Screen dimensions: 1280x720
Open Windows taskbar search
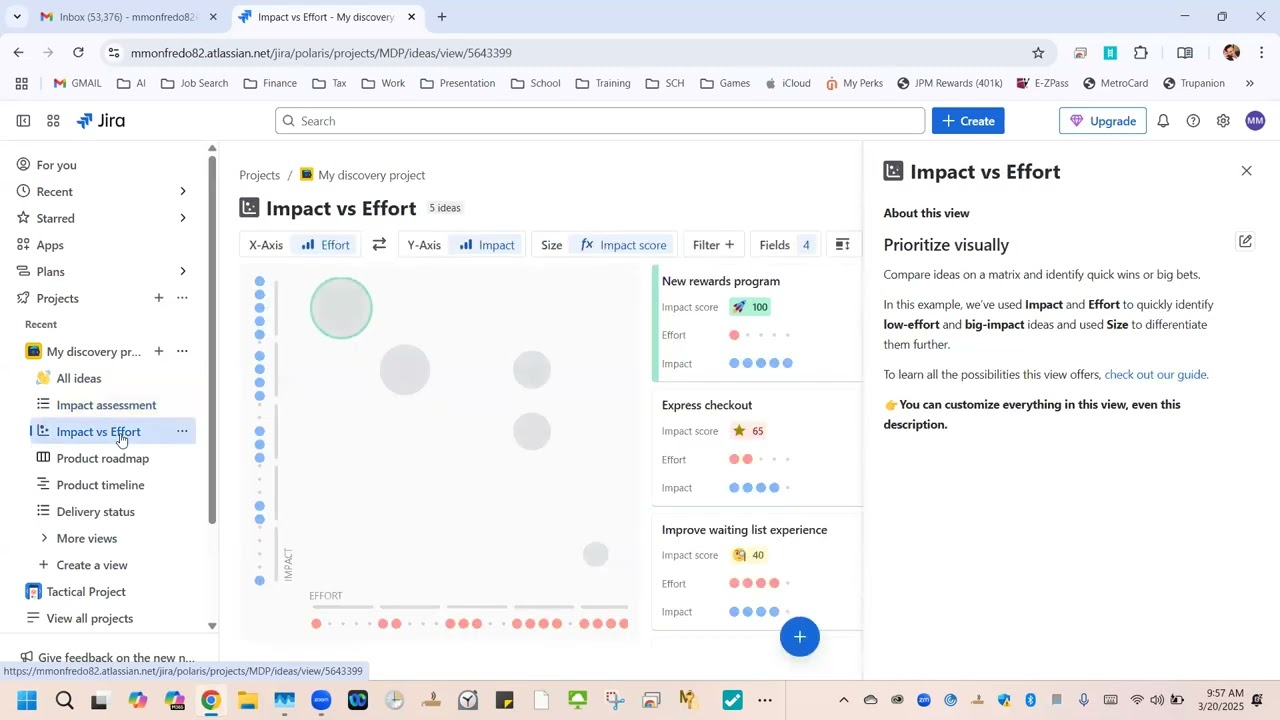tap(64, 700)
